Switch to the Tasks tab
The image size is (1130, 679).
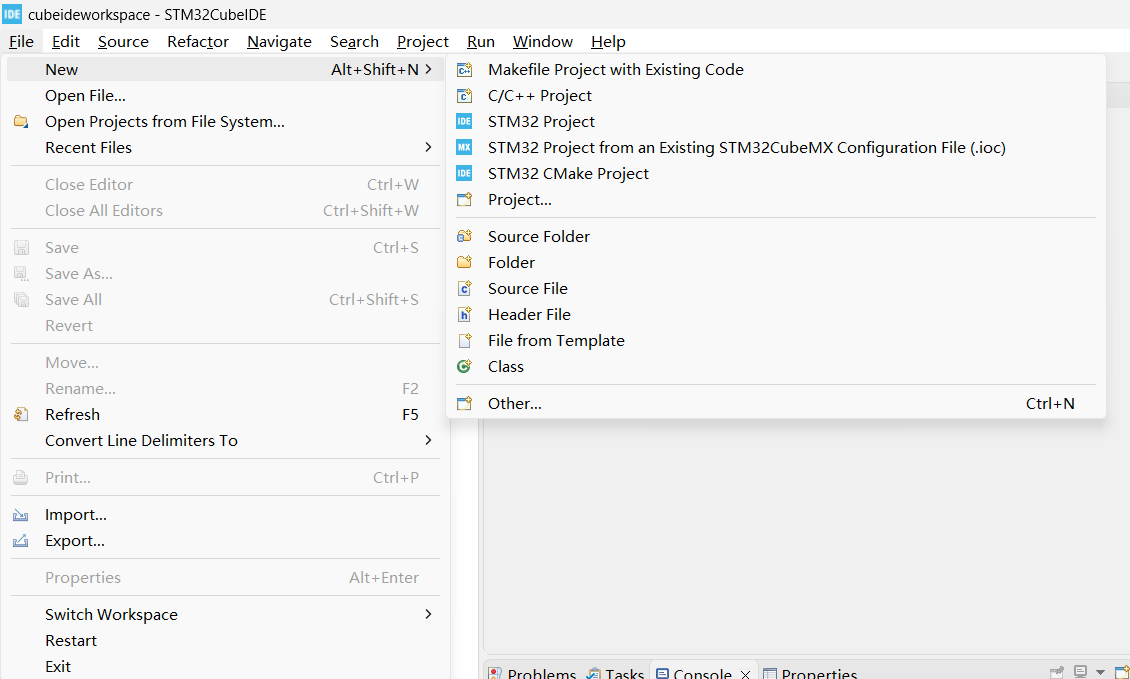tap(615, 673)
